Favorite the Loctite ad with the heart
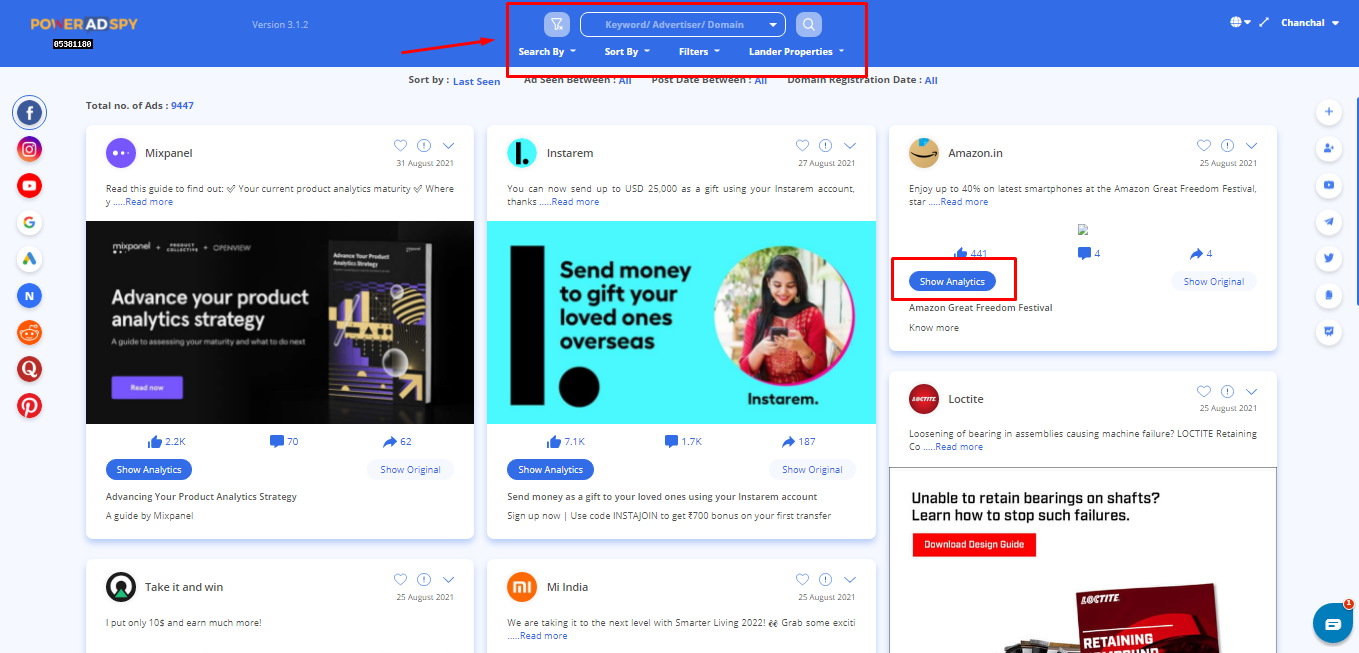The width and height of the screenshot is (1359, 653). (x=1204, y=392)
